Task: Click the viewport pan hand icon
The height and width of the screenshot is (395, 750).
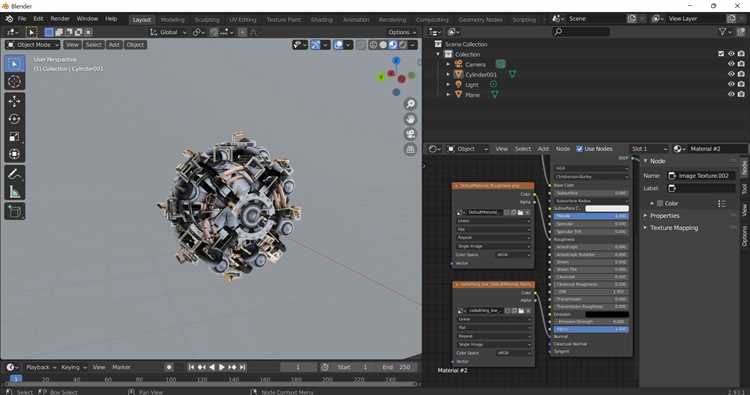Action: click(410, 119)
